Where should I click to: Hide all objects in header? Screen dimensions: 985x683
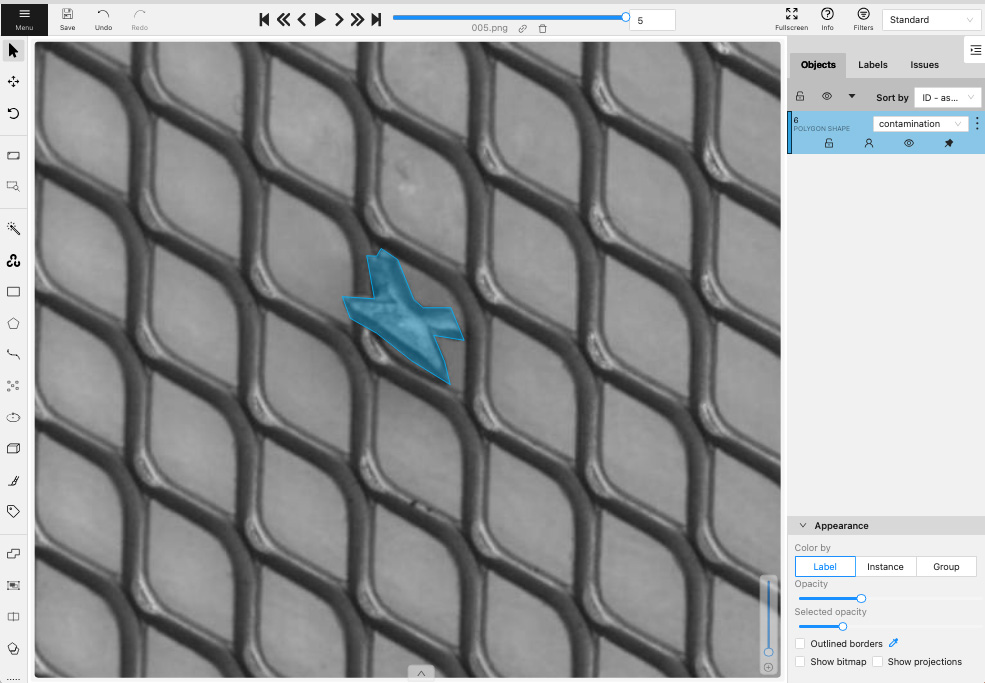(x=827, y=96)
